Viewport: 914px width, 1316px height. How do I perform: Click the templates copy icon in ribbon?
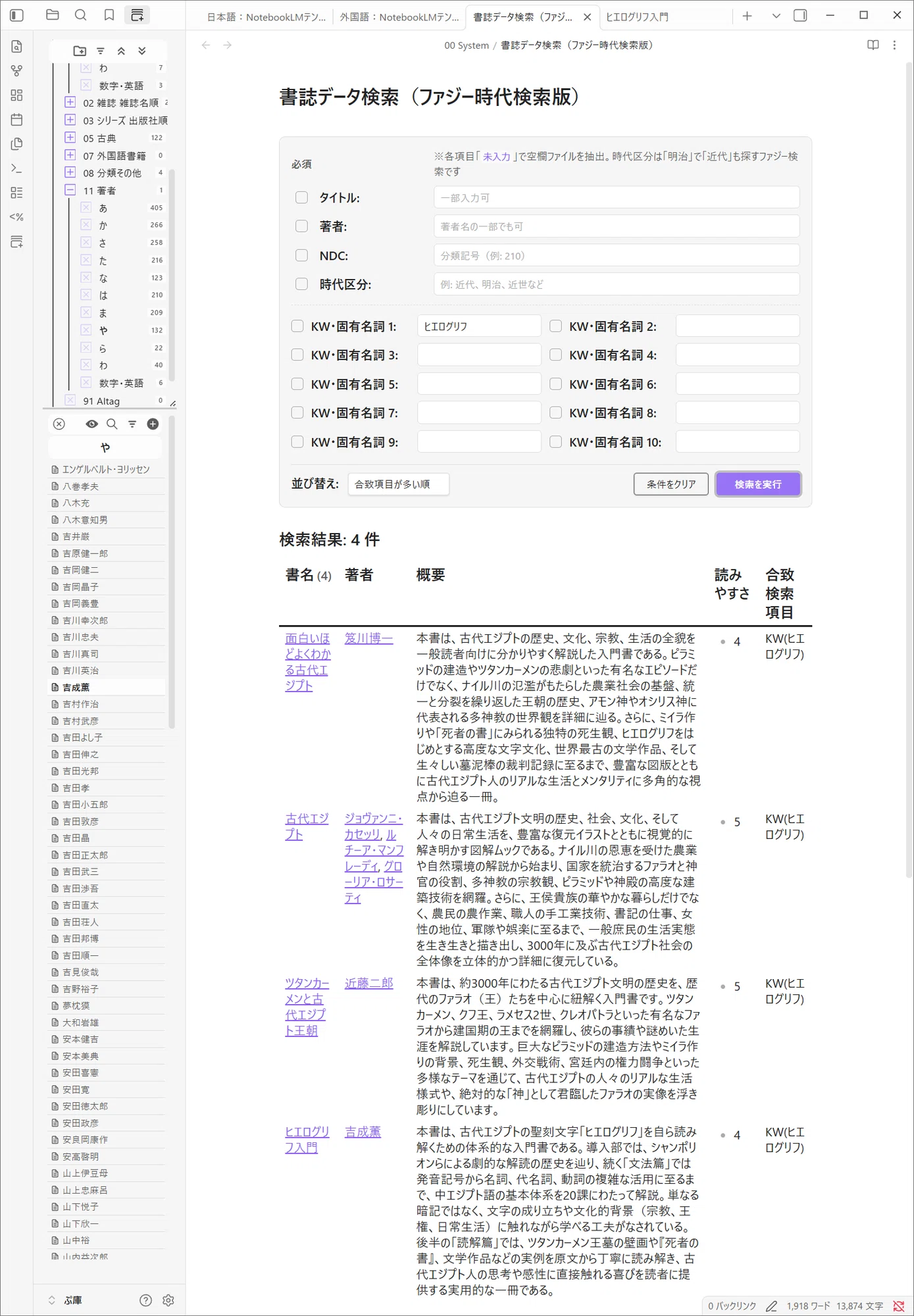17,143
